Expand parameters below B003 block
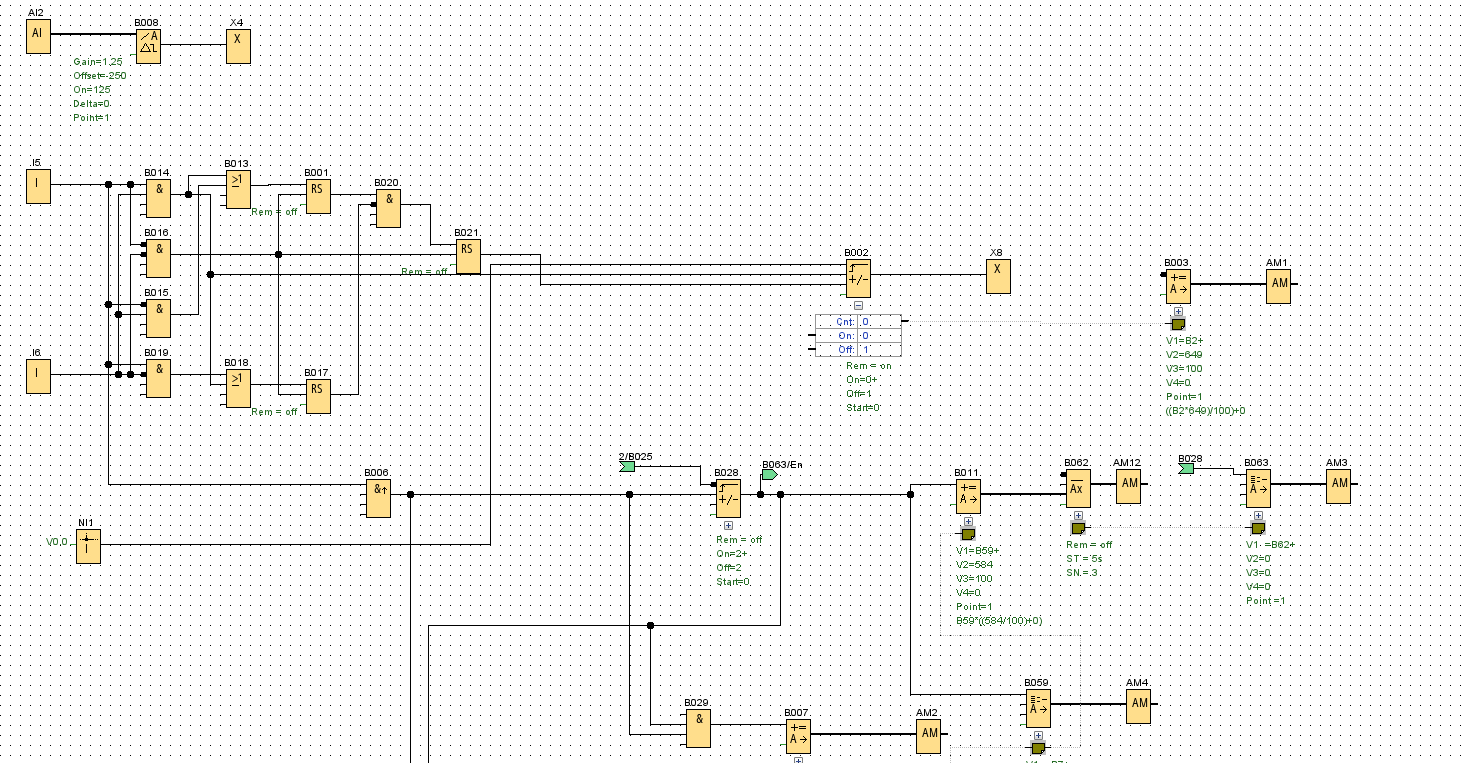 (1178, 311)
